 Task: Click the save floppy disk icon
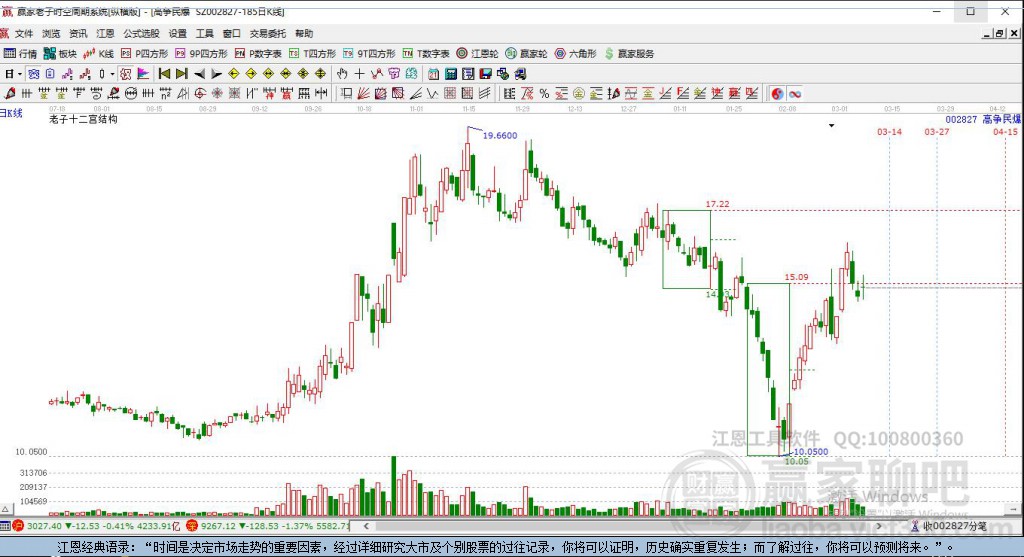click(x=485, y=74)
